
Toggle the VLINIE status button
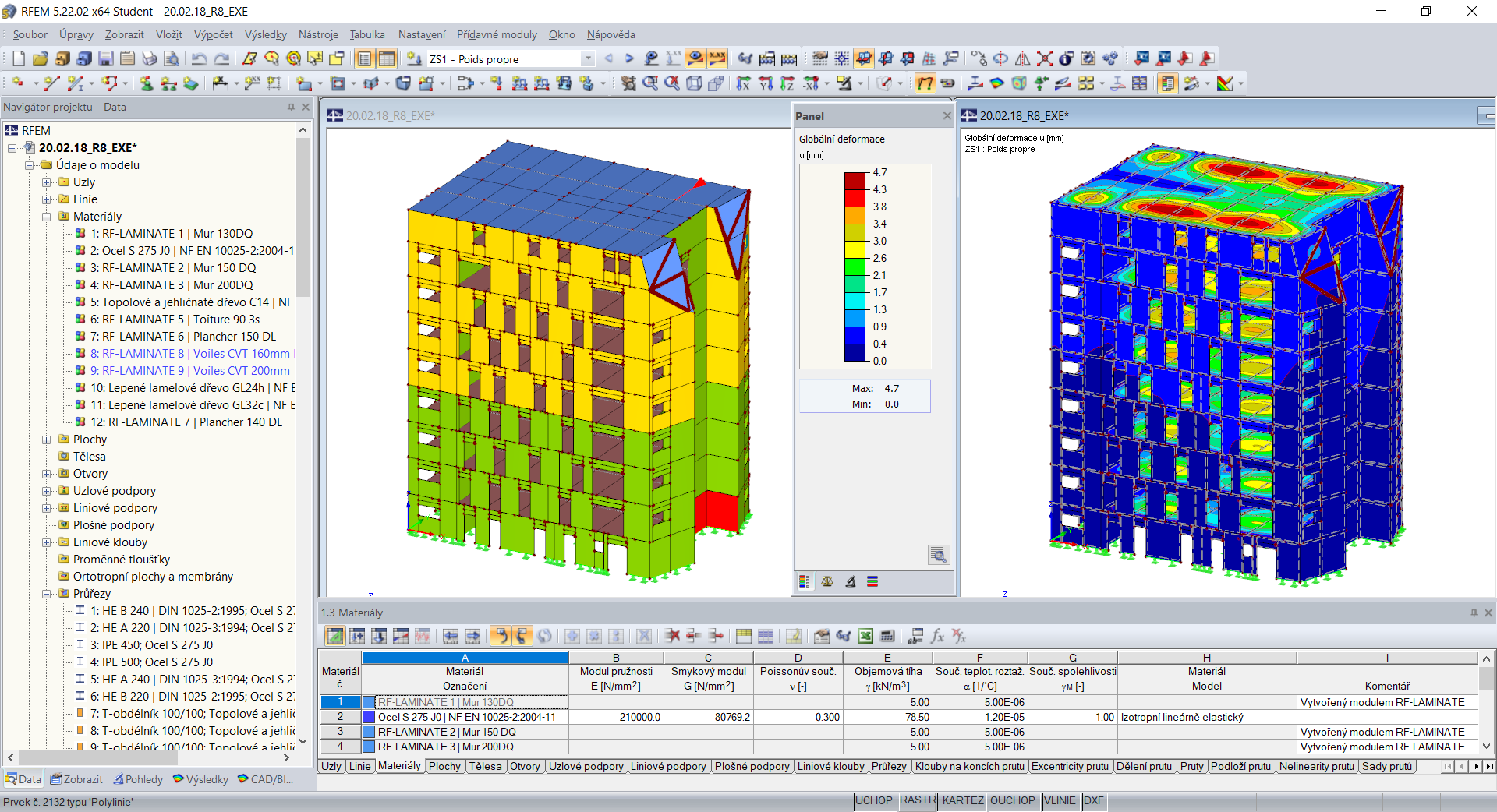click(1060, 800)
